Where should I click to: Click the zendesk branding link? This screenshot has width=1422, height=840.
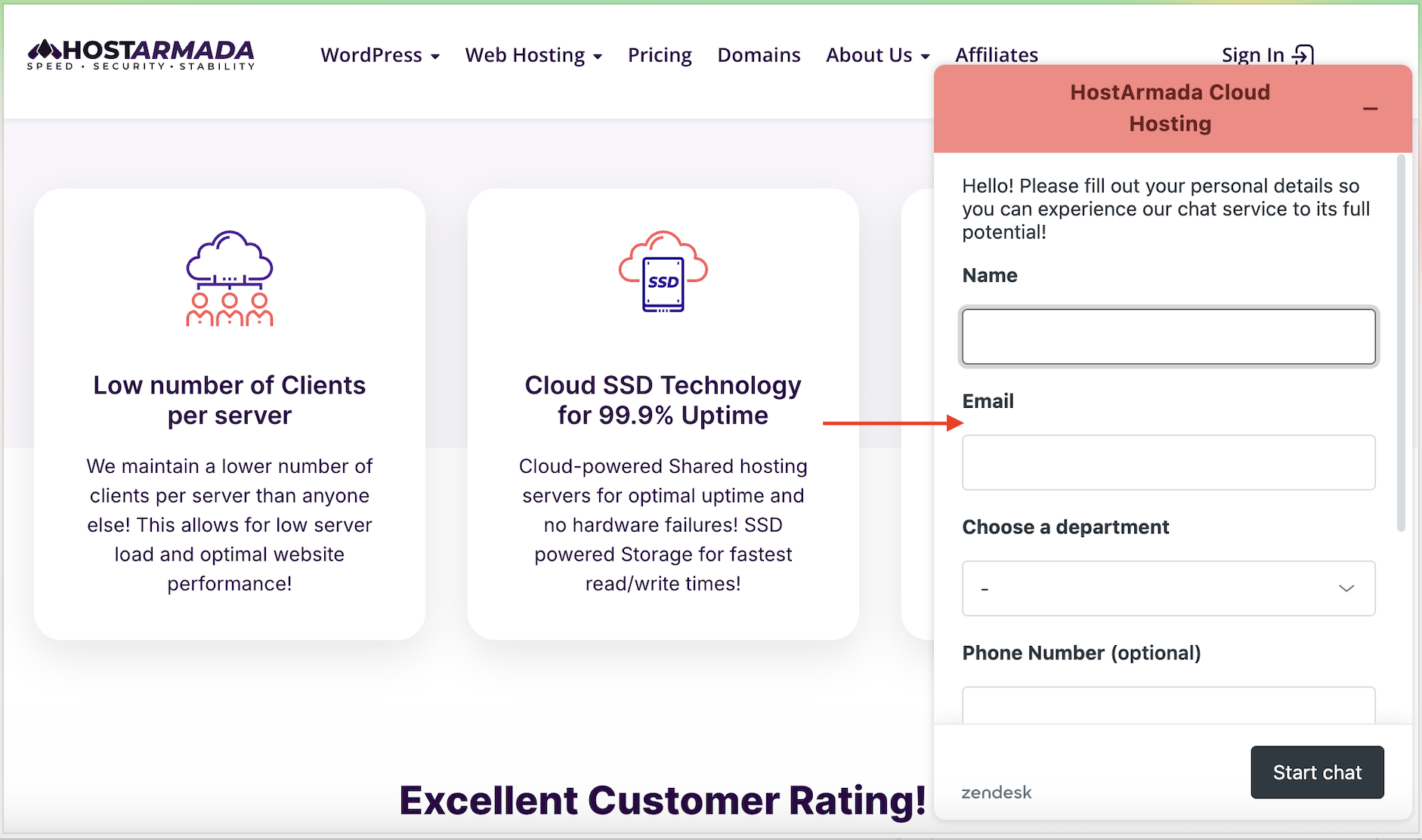(996, 792)
